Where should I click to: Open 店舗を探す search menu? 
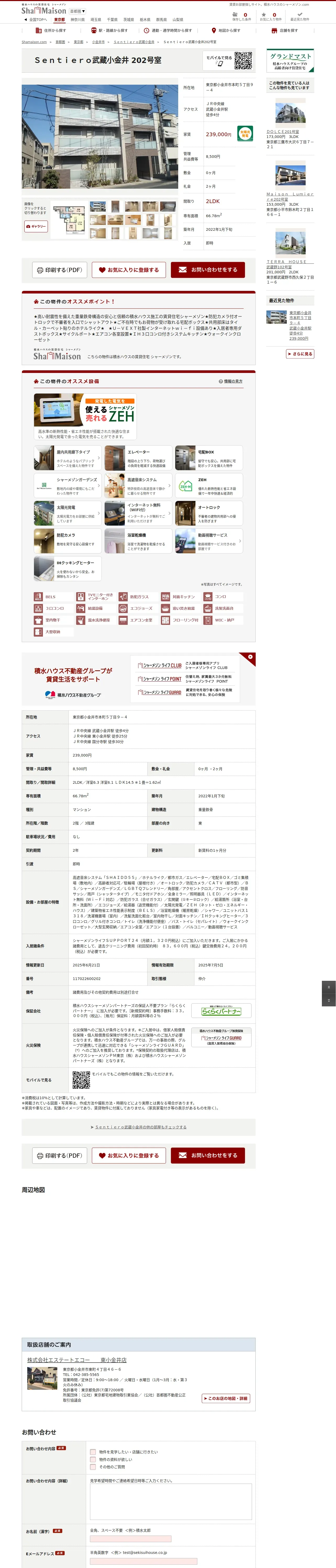tap(285, 30)
